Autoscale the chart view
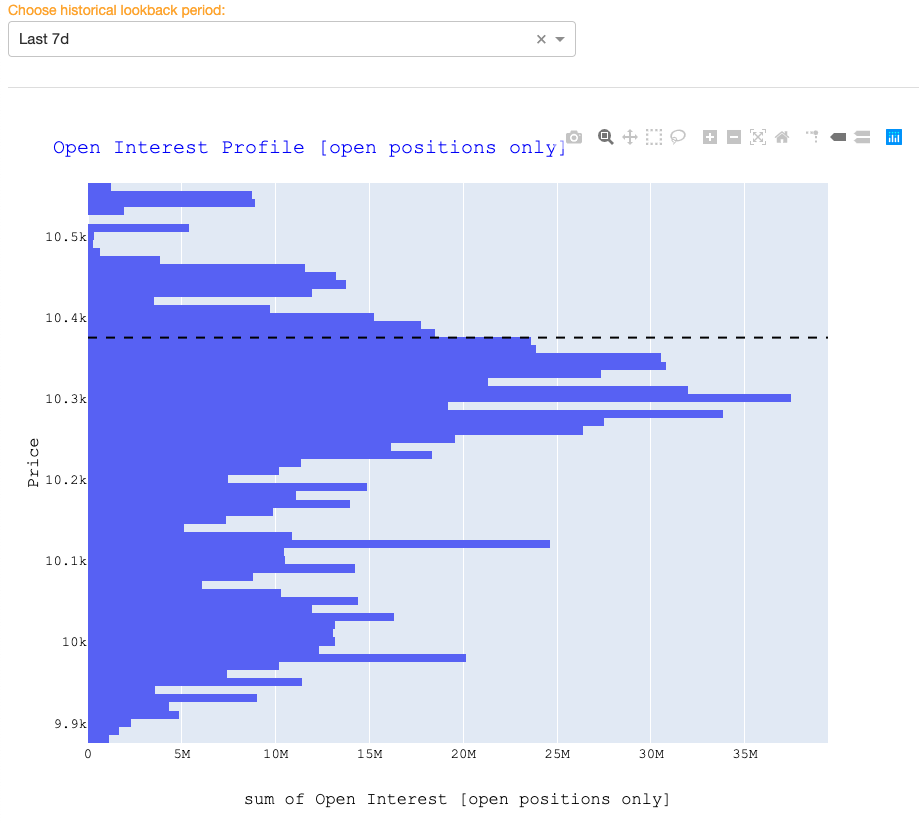 [x=759, y=136]
